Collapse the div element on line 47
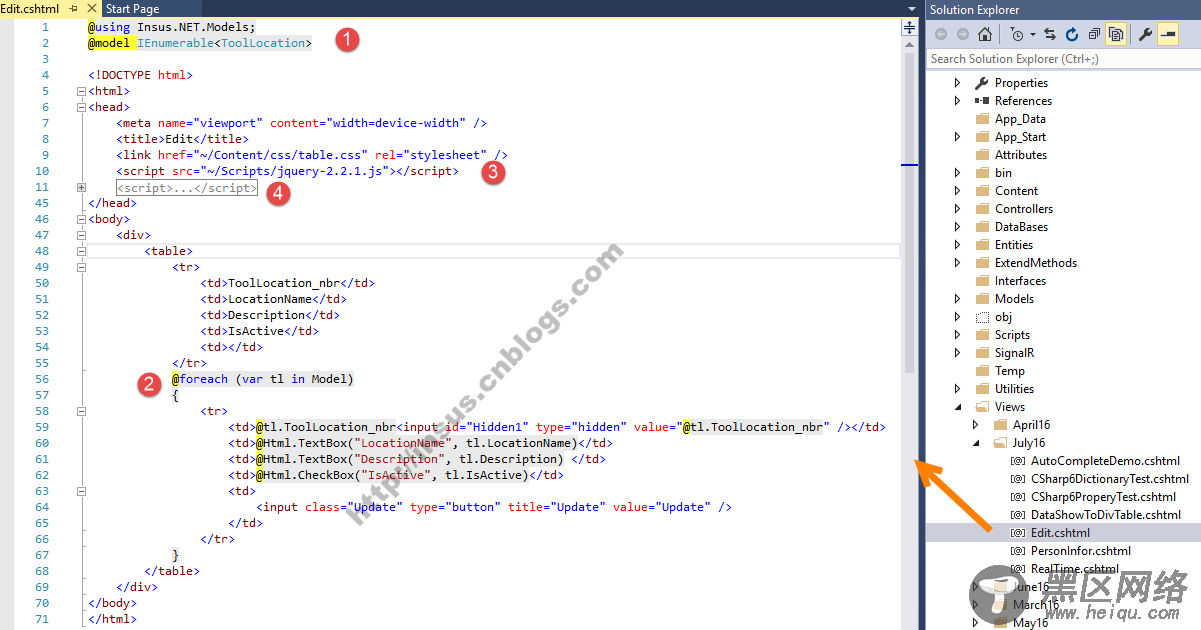1201x630 pixels. [81, 235]
